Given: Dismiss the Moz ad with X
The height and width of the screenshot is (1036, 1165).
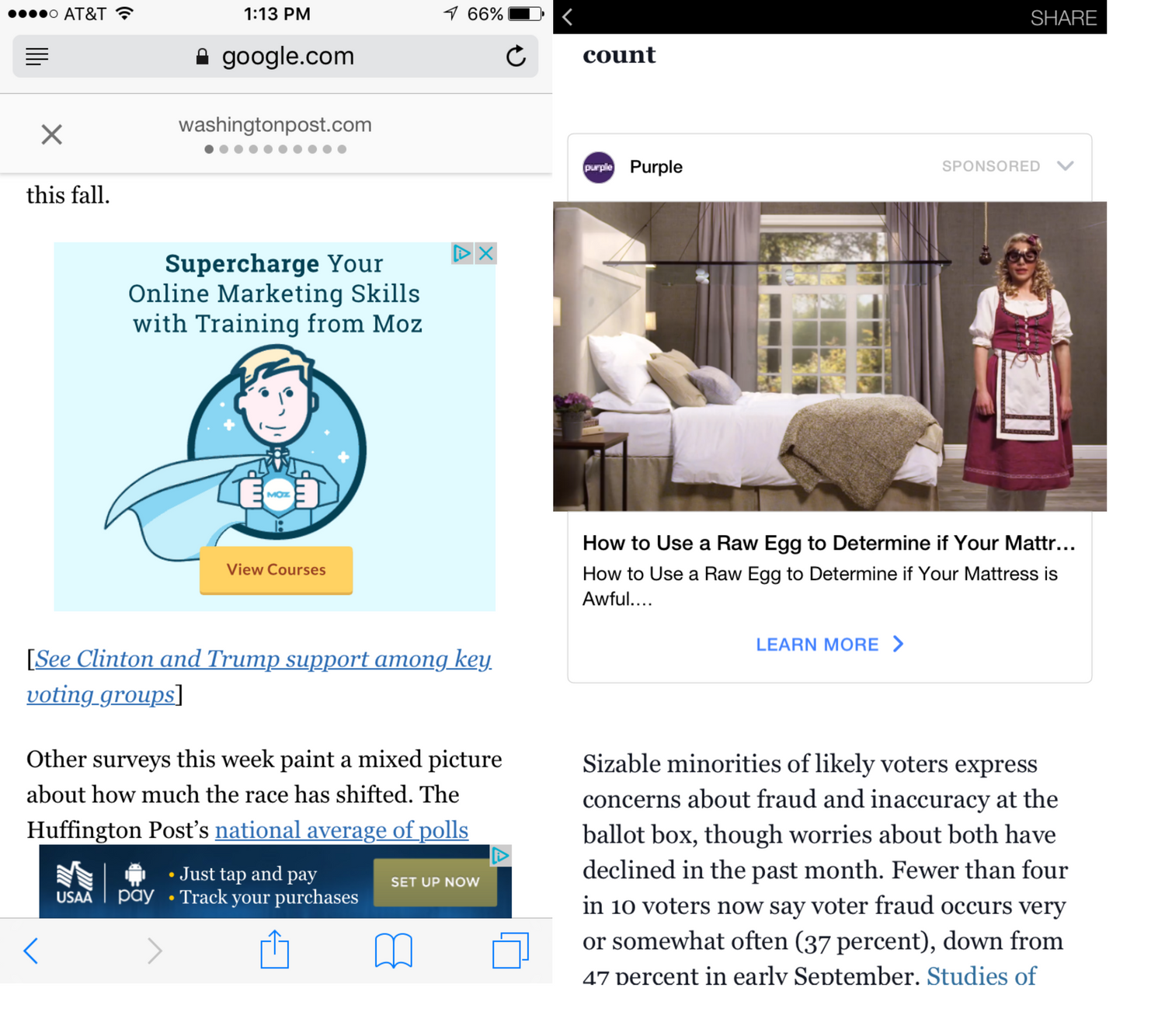Looking at the screenshot, I should [486, 253].
